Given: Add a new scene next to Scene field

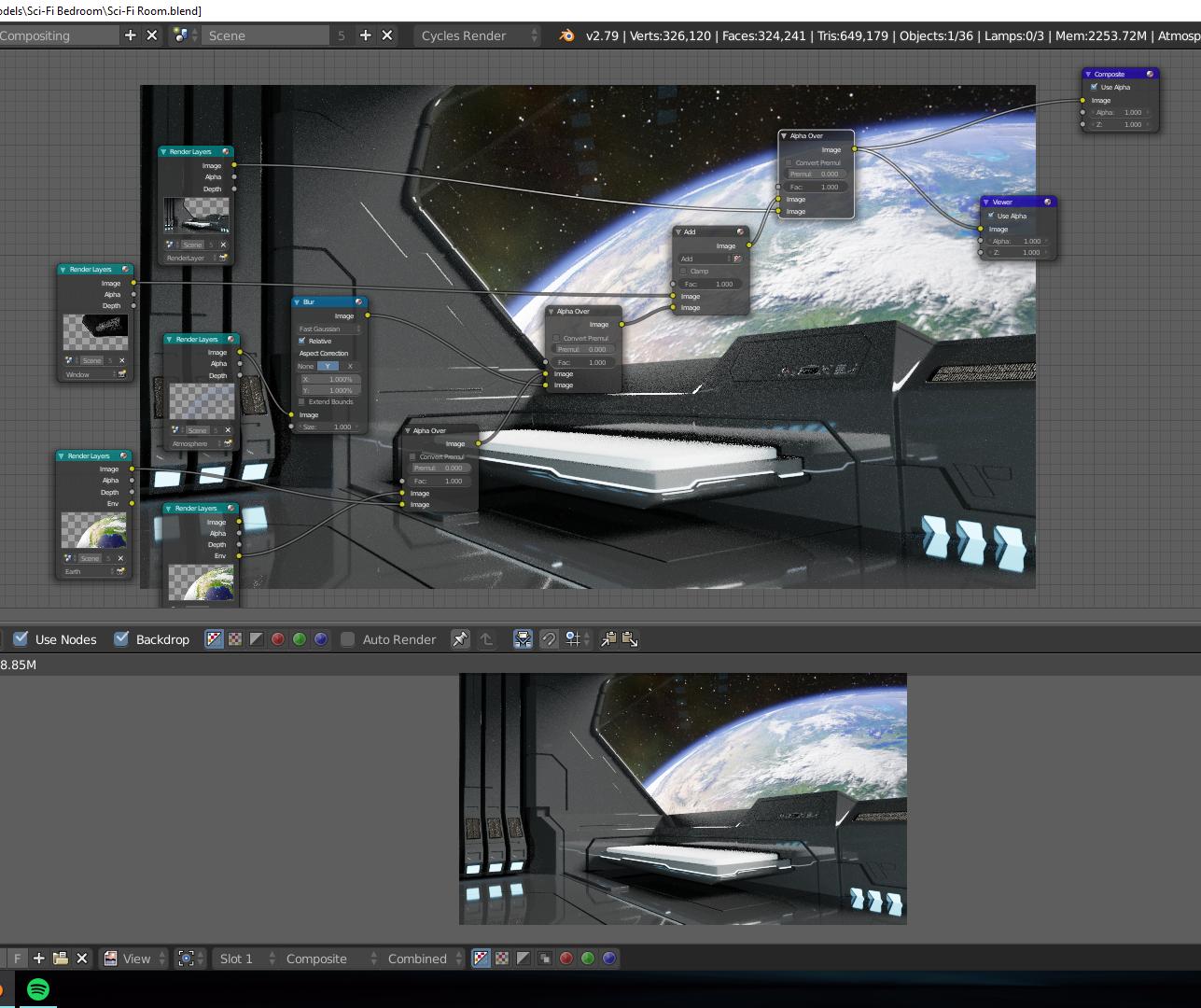Looking at the screenshot, I should click(x=365, y=35).
